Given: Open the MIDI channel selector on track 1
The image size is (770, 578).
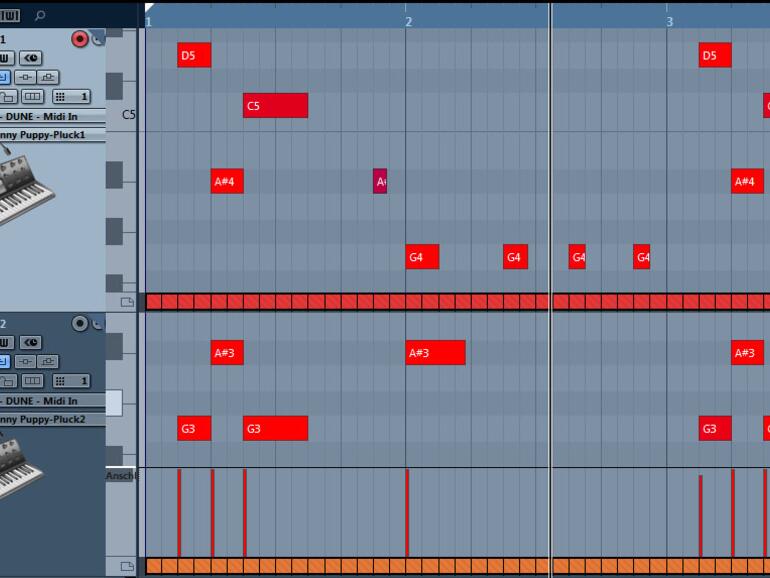Looking at the screenshot, I should tap(72, 97).
